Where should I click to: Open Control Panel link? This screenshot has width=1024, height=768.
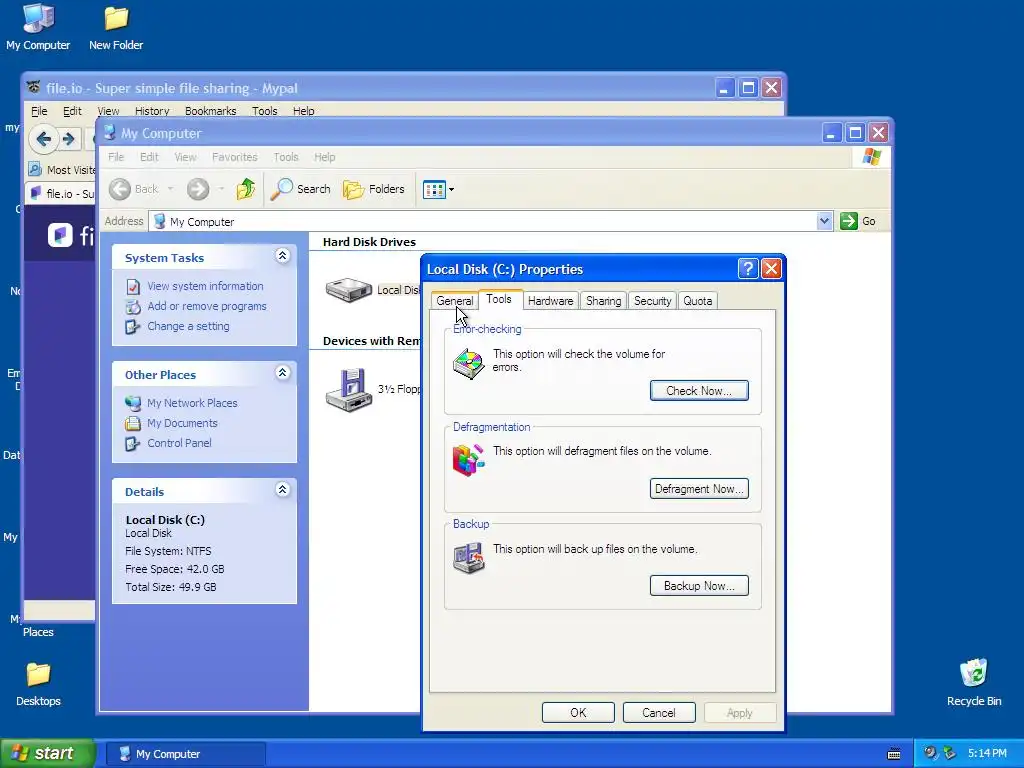[179, 443]
